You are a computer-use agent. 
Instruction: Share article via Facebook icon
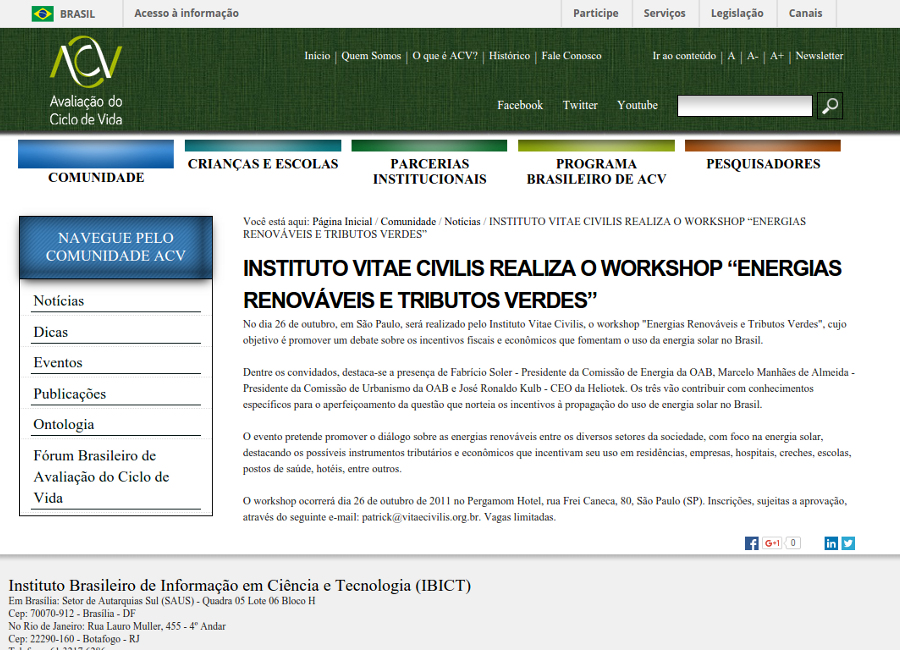point(751,543)
